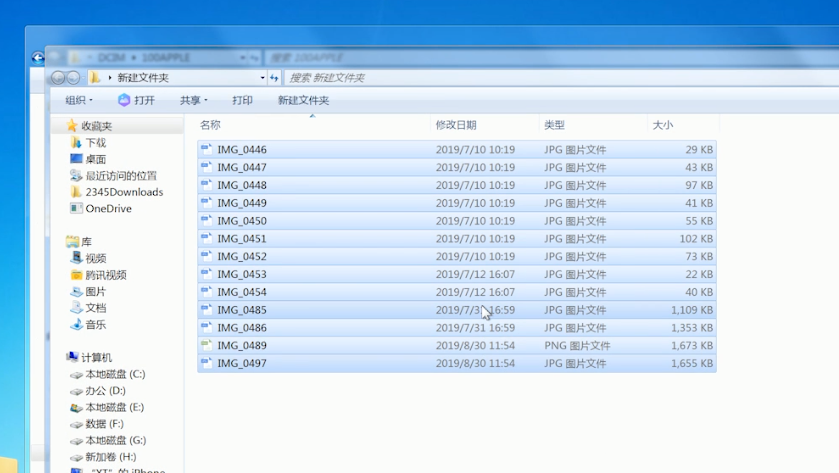Open drive 数据 (F:)
This screenshot has height=473, width=839.
(x=104, y=424)
